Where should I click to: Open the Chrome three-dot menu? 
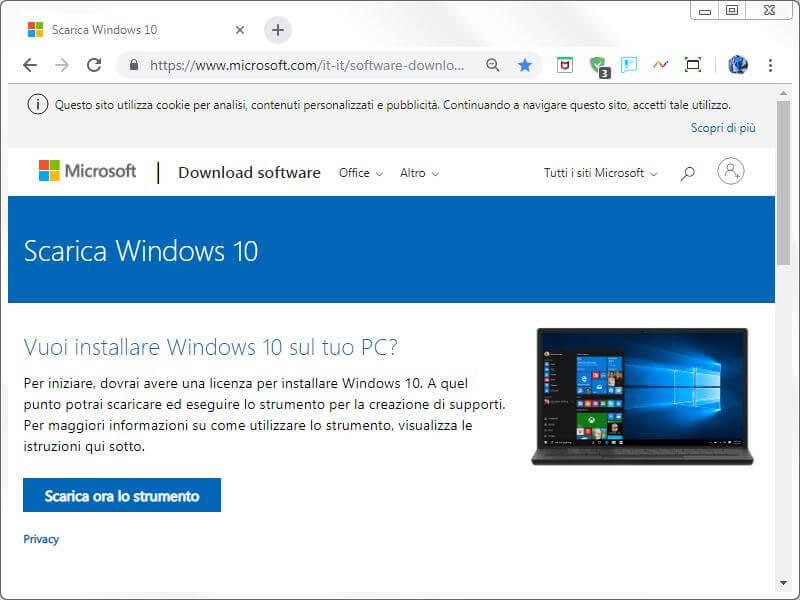pos(771,64)
